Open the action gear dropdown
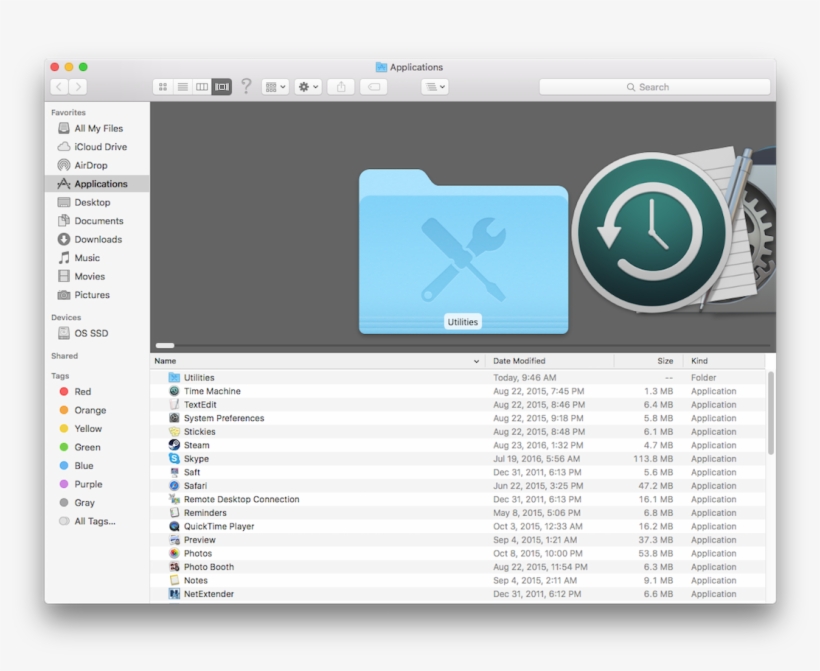 tap(307, 86)
